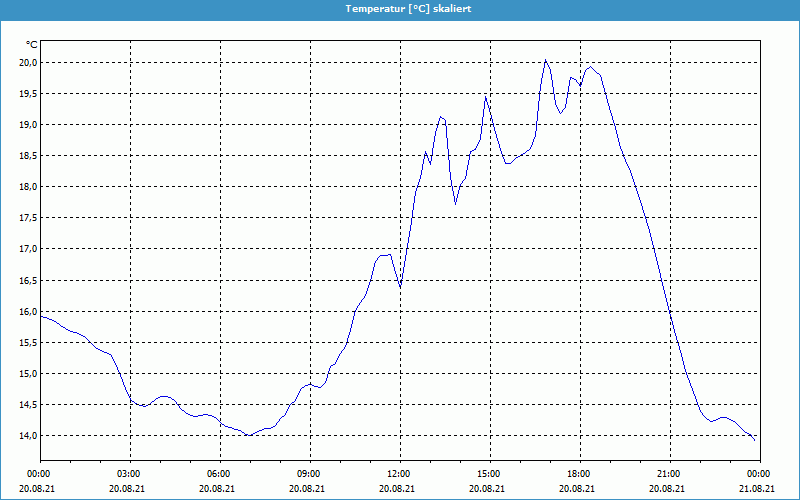Click the 18:00 time axis label
This screenshot has width=800, height=500.
coord(579,473)
